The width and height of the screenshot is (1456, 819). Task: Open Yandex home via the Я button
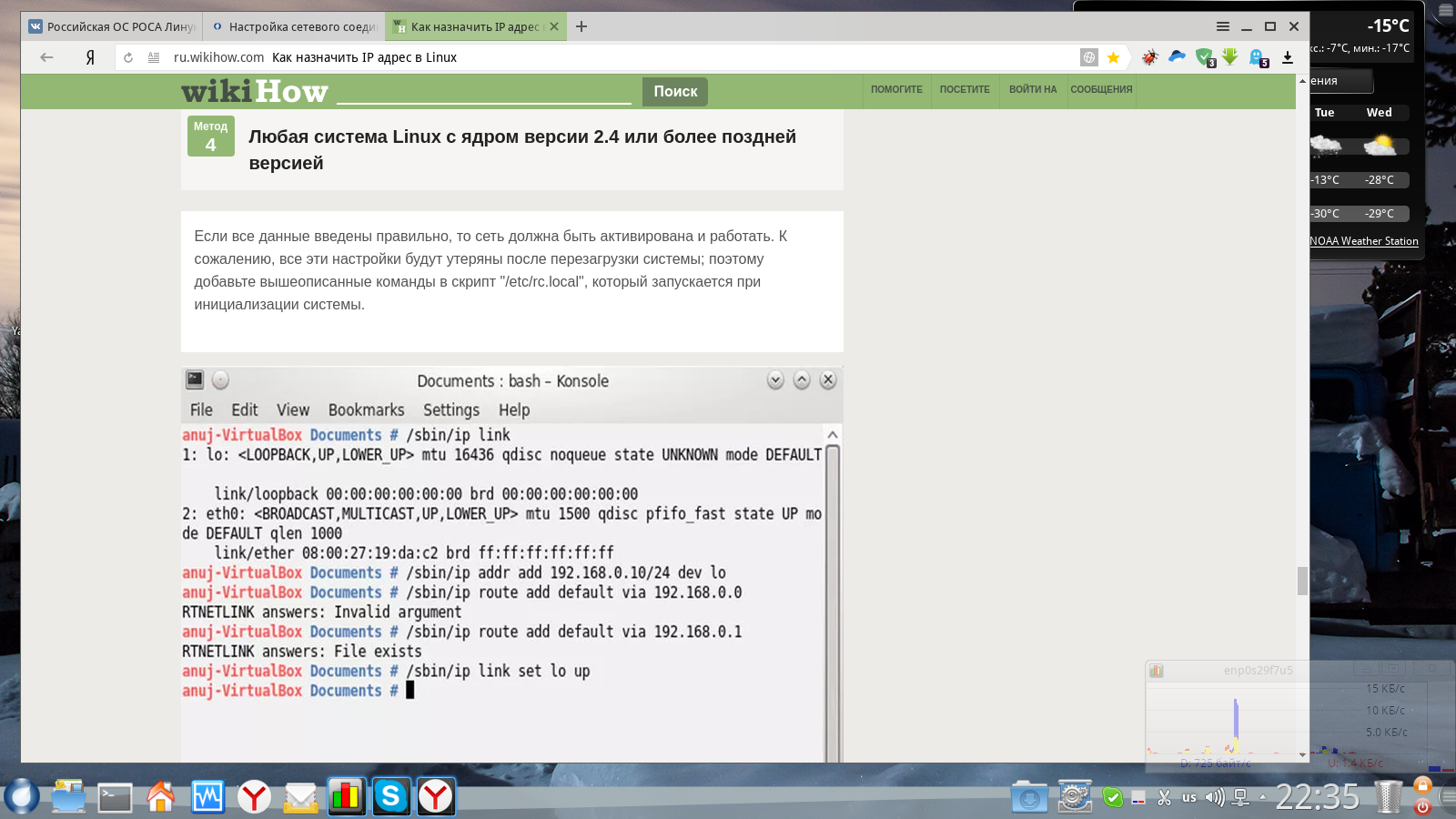(90, 57)
